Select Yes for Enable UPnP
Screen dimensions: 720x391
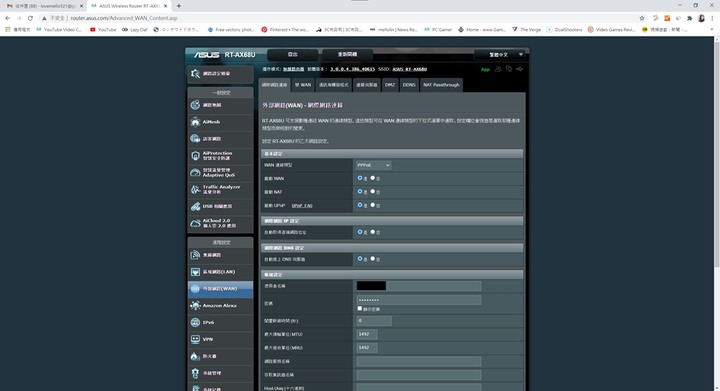click(x=360, y=205)
